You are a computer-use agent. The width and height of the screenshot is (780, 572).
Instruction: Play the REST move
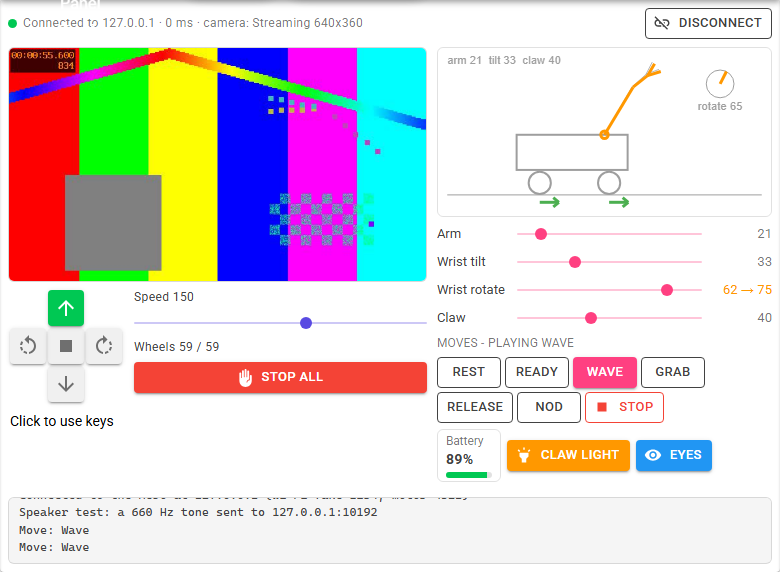(469, 372)
